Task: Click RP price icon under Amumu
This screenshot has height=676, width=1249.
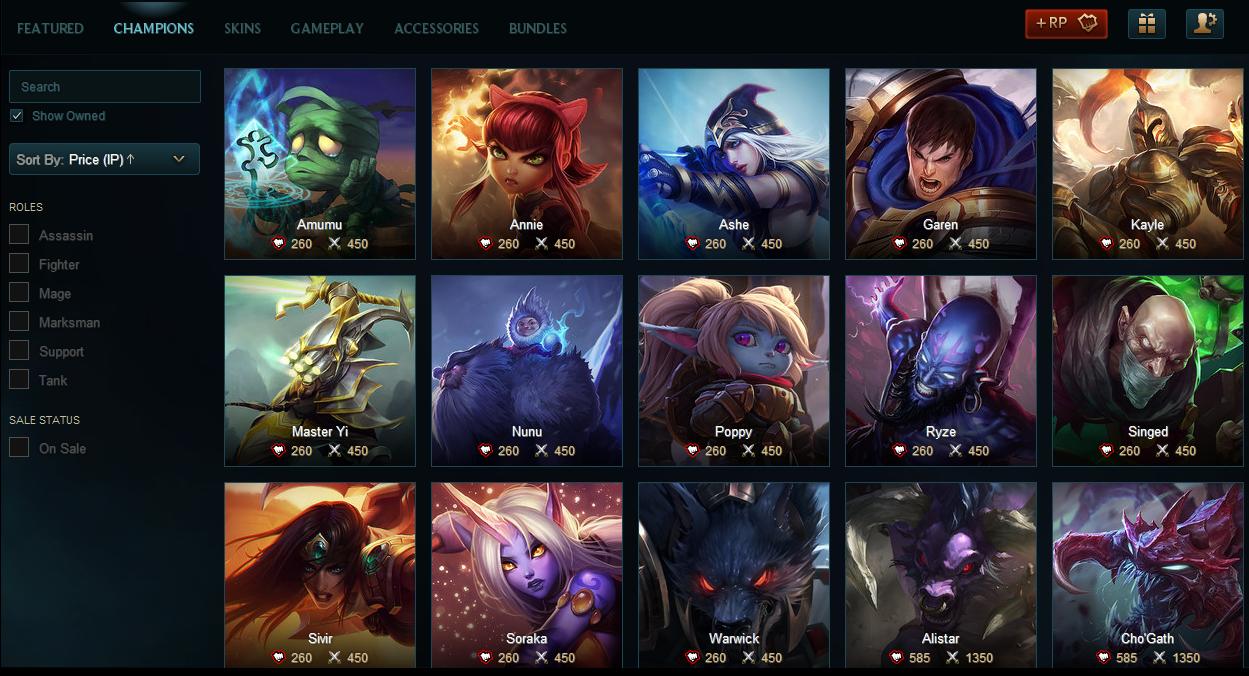Action: pyautogui.click(x=278, y=244)
